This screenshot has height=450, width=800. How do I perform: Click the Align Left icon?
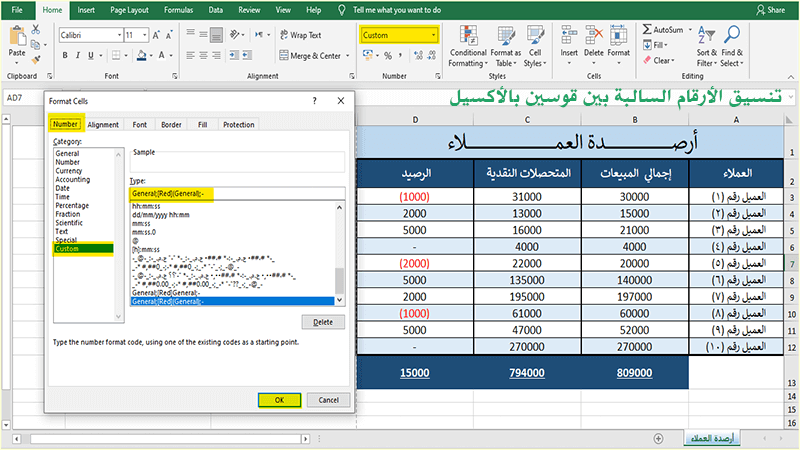click(x=190, y=55)
